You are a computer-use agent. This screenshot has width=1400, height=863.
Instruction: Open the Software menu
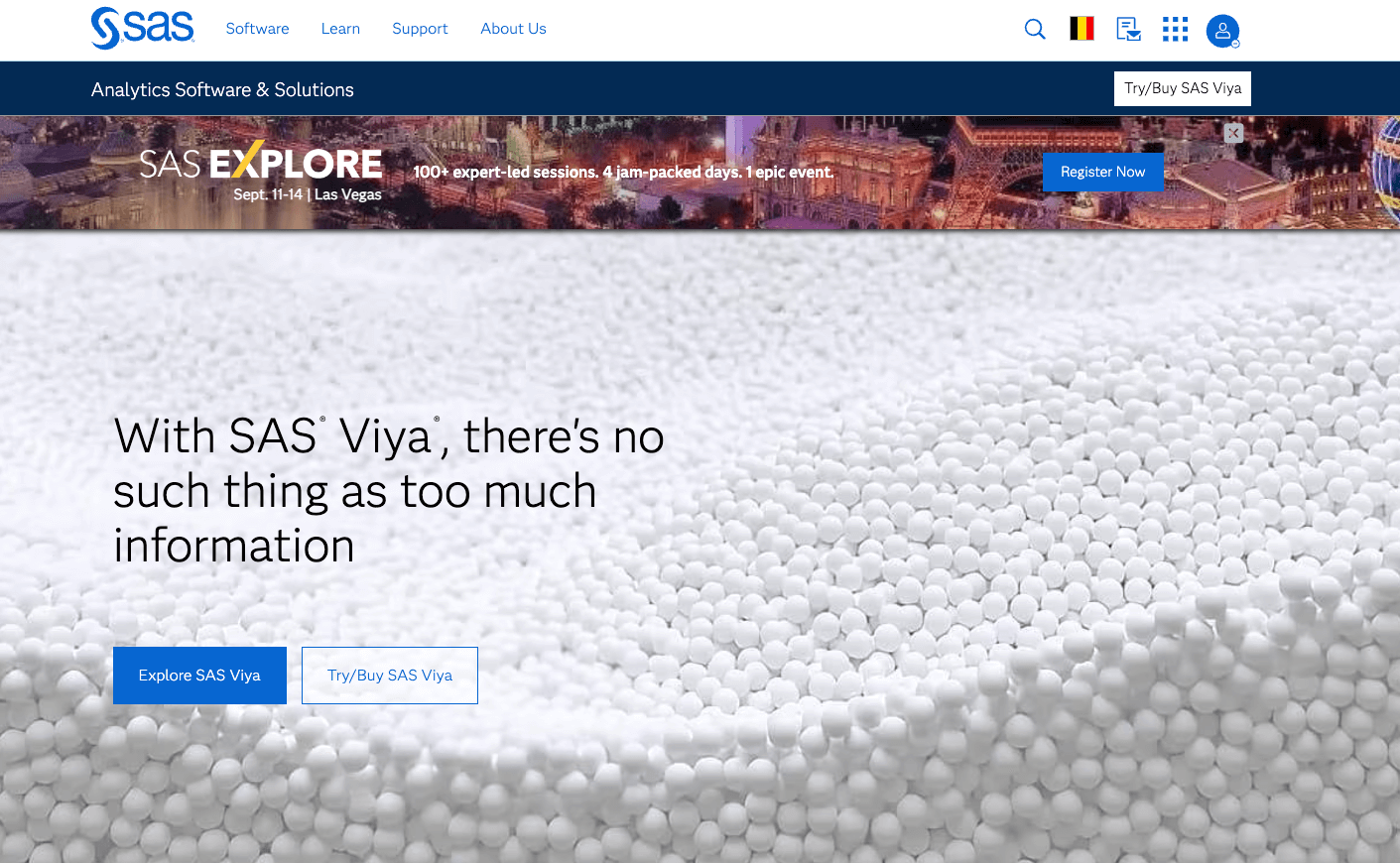coord(257,29)
